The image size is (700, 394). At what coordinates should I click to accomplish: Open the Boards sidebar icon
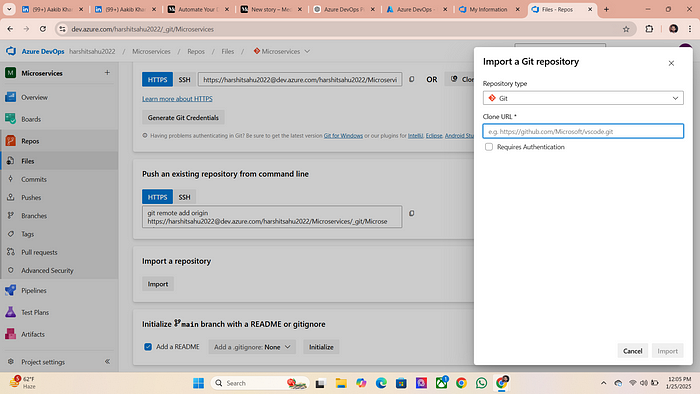11,119
